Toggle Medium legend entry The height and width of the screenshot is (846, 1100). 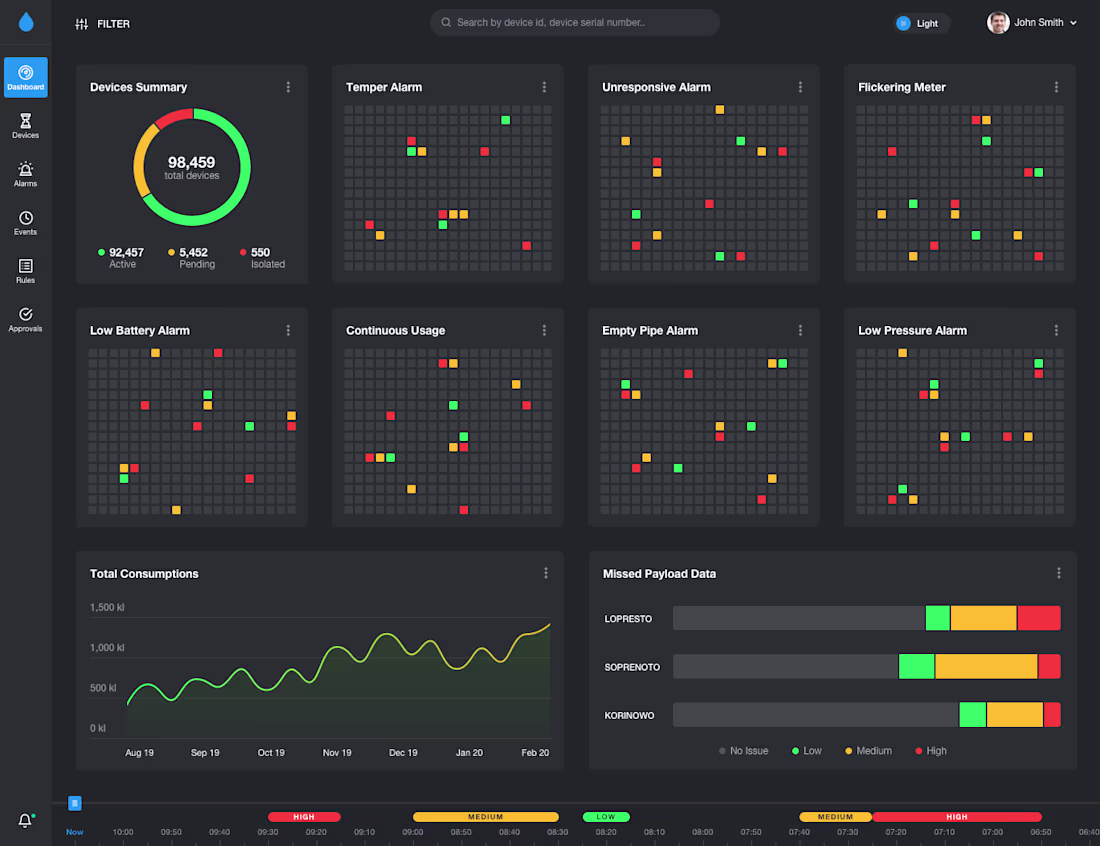(x=868, y=751)
